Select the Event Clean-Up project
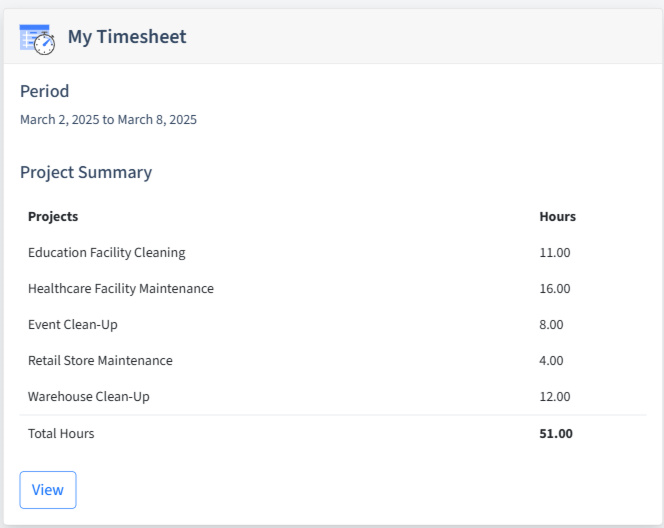 73,325
